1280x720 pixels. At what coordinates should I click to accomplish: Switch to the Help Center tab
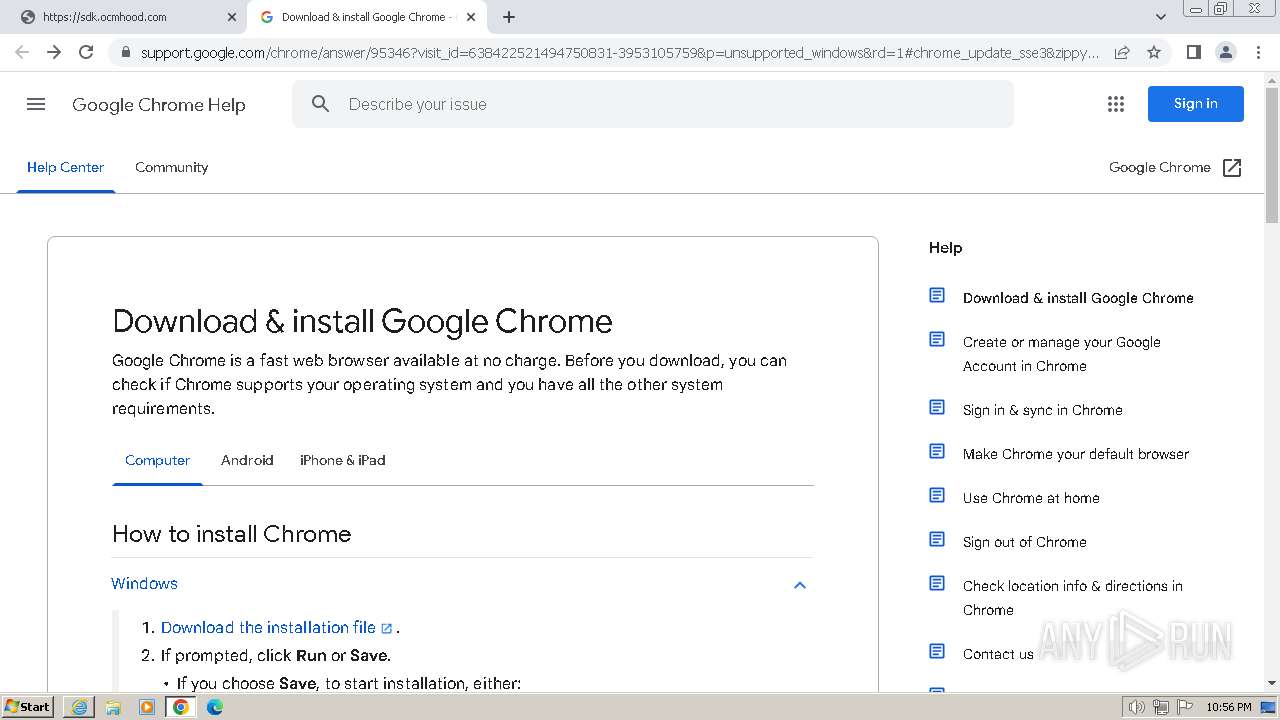65,167
